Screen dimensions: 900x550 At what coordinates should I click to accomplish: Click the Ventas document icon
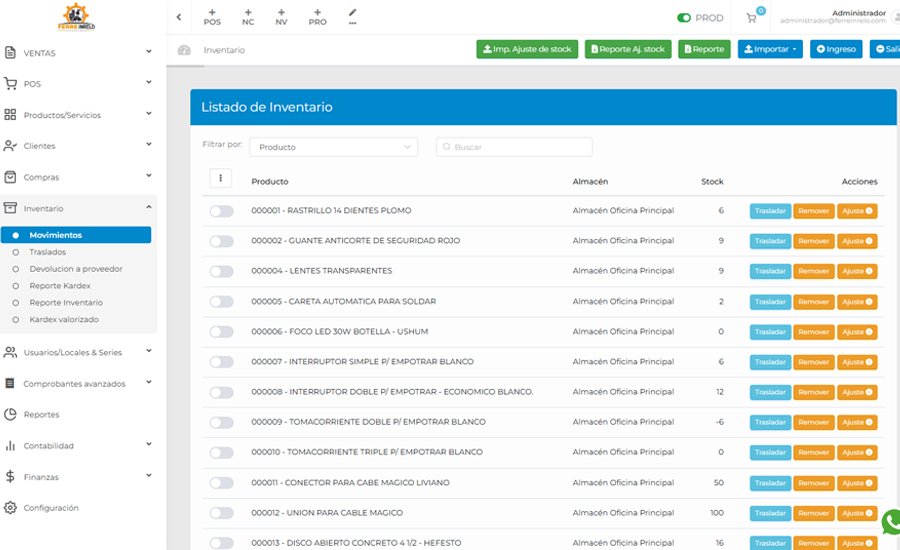pyautogui.click(x=10, y=52)
